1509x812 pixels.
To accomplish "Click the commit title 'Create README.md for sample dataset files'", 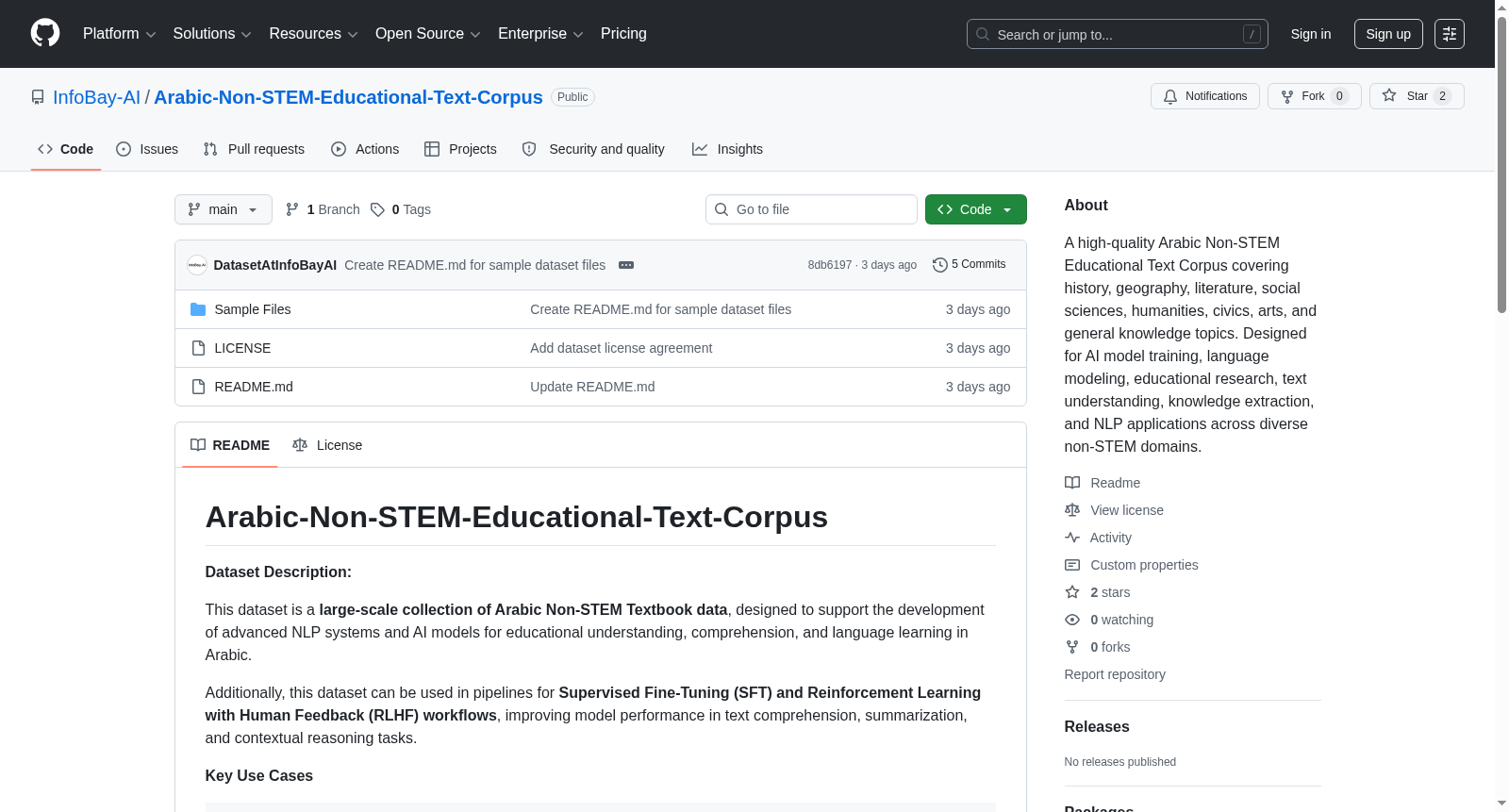I will (474, 265).
